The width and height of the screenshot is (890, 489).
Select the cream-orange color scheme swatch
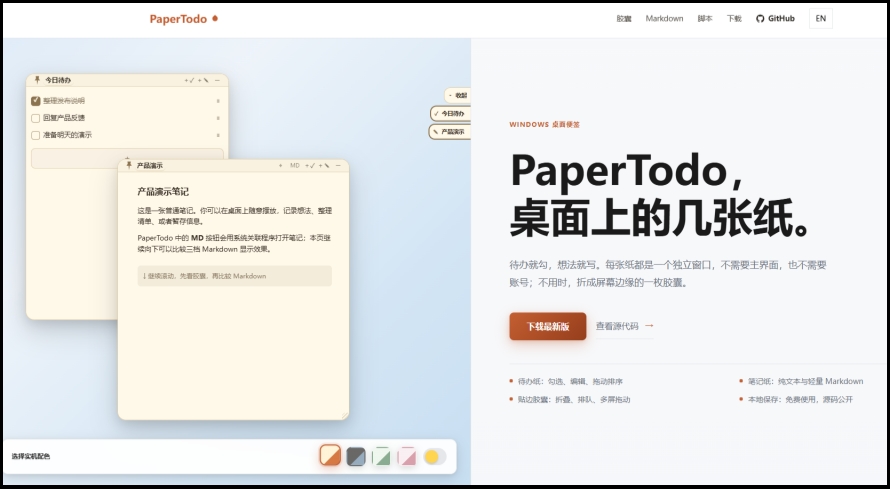coord(330,456)
